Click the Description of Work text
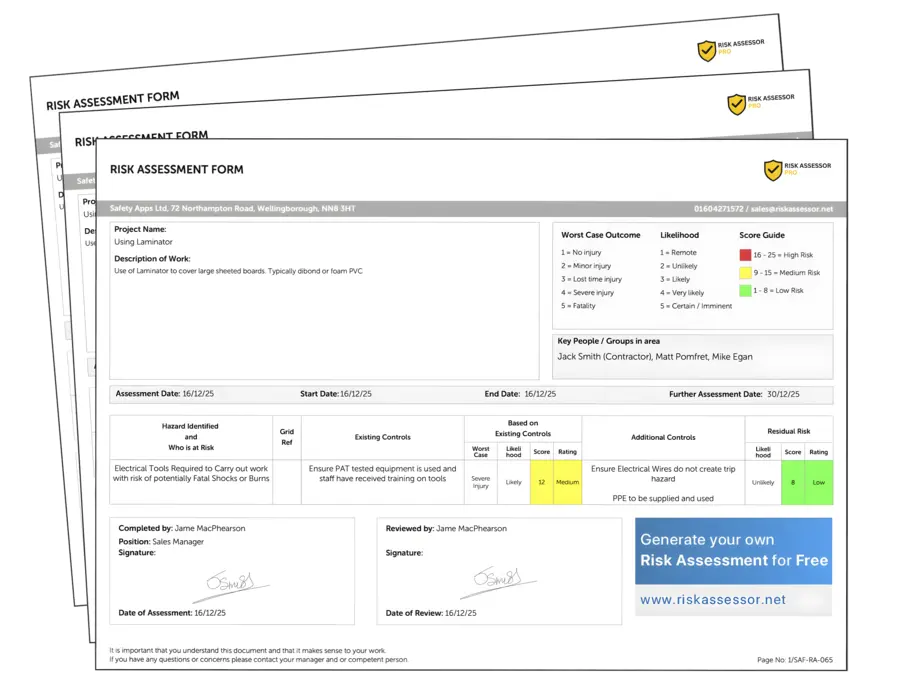The height and width of the screenshot is (691, 900). [x=238, y=271]
